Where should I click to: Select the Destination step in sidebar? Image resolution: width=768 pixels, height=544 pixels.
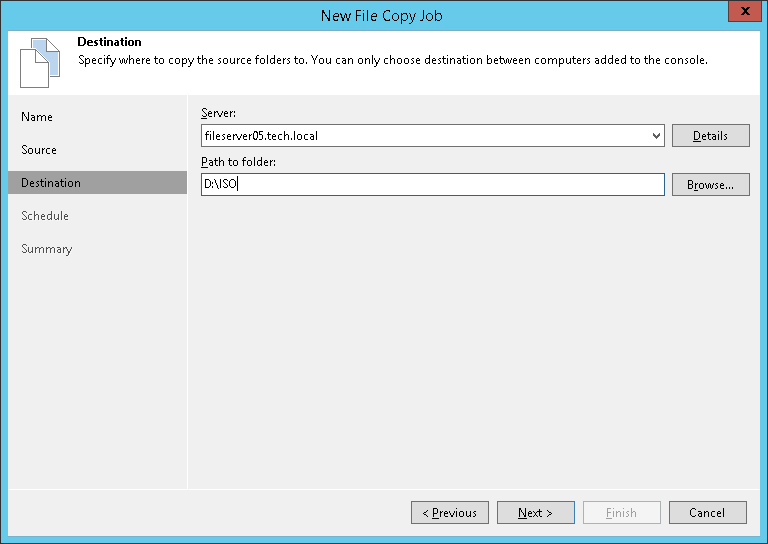[x=51, y=183]
